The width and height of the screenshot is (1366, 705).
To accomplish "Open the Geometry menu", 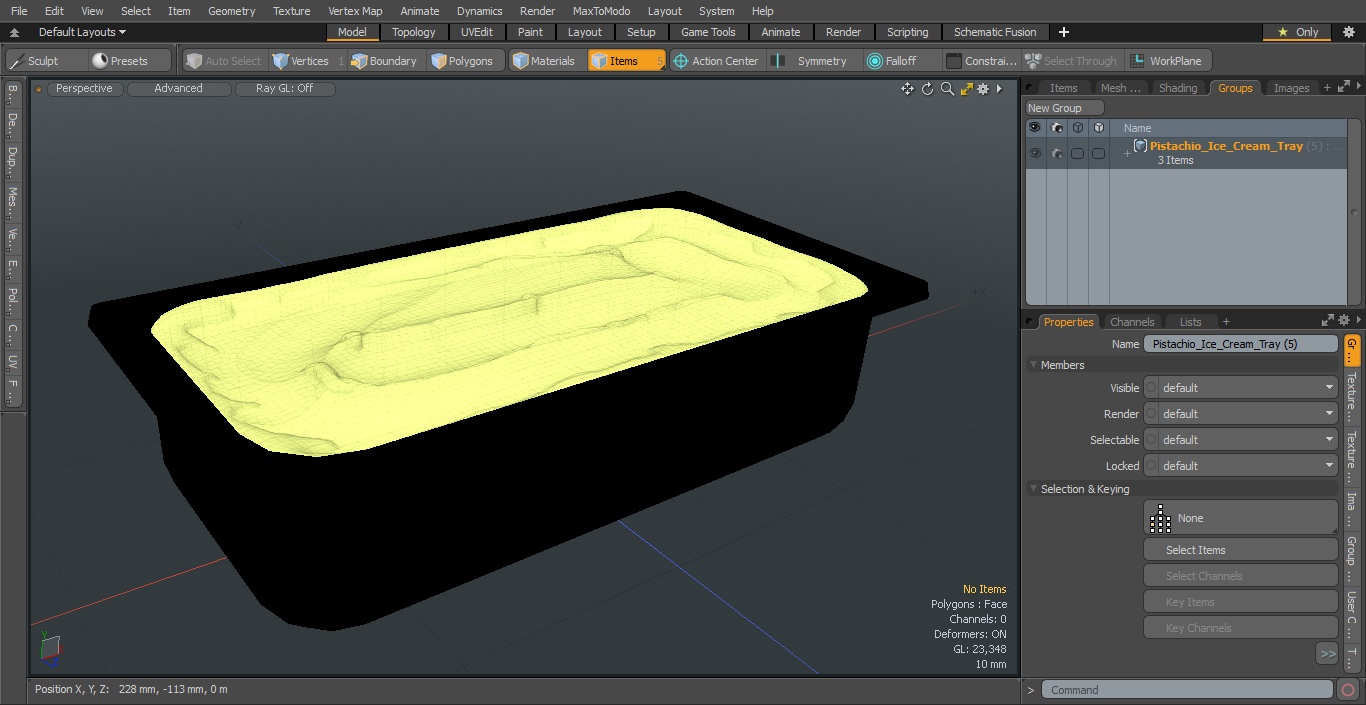I will click(x=231, y=11).
